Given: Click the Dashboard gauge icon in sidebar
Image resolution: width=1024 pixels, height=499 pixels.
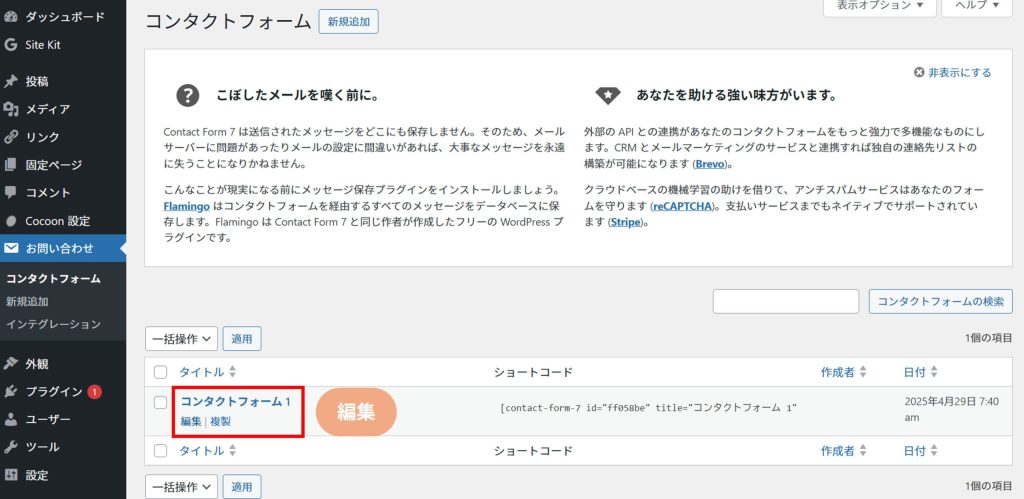Looking at the screenshot, I should [11, 17].
